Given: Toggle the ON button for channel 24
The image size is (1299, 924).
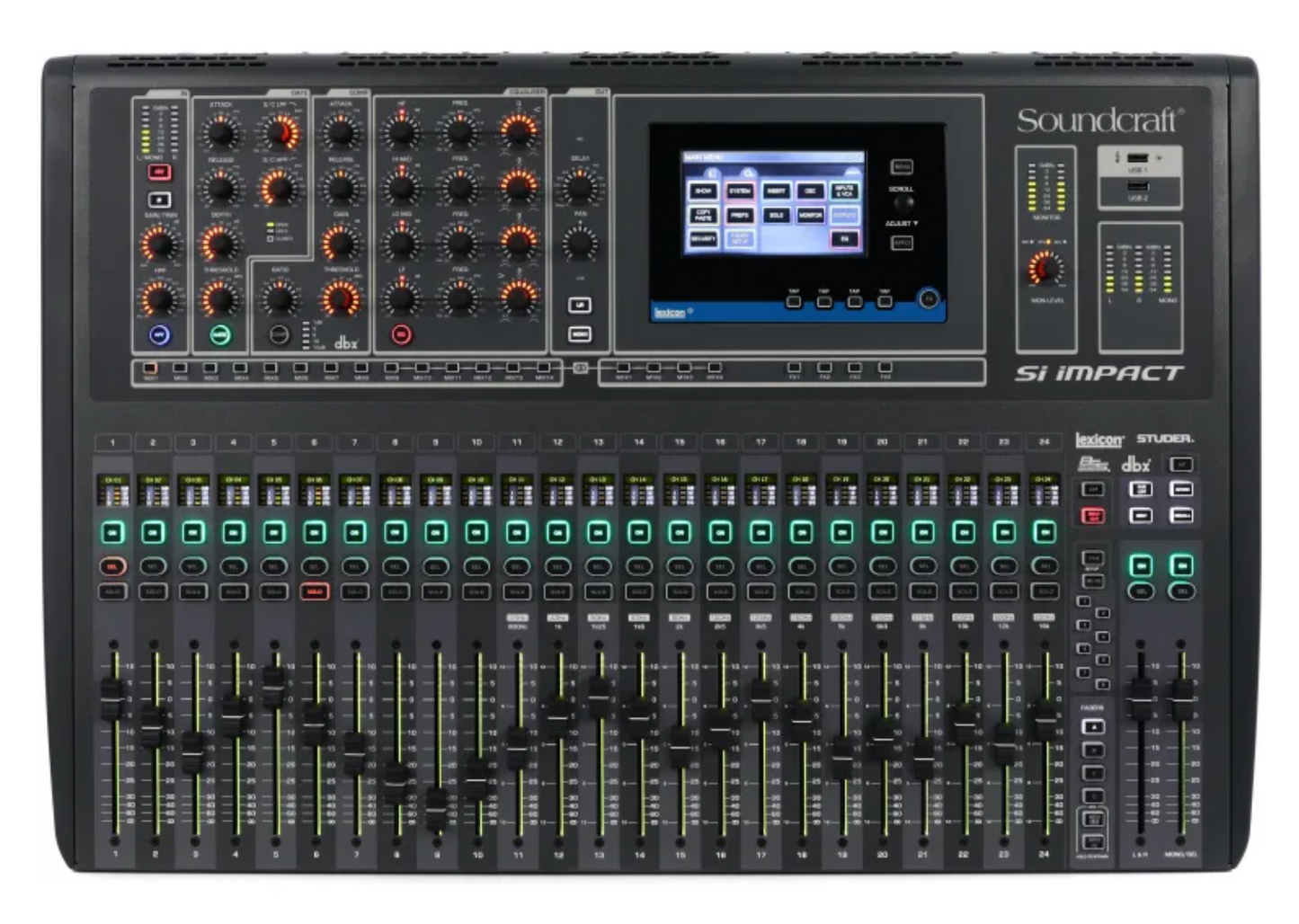Looking at the screenshot, I should click(1044, 533).
